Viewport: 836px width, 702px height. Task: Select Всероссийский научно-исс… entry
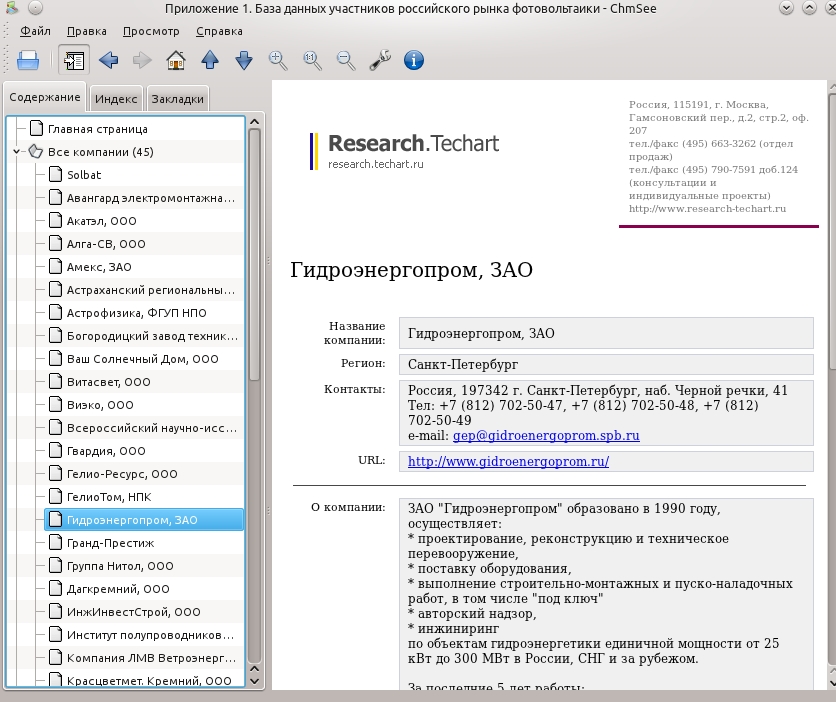pos(151,427)
